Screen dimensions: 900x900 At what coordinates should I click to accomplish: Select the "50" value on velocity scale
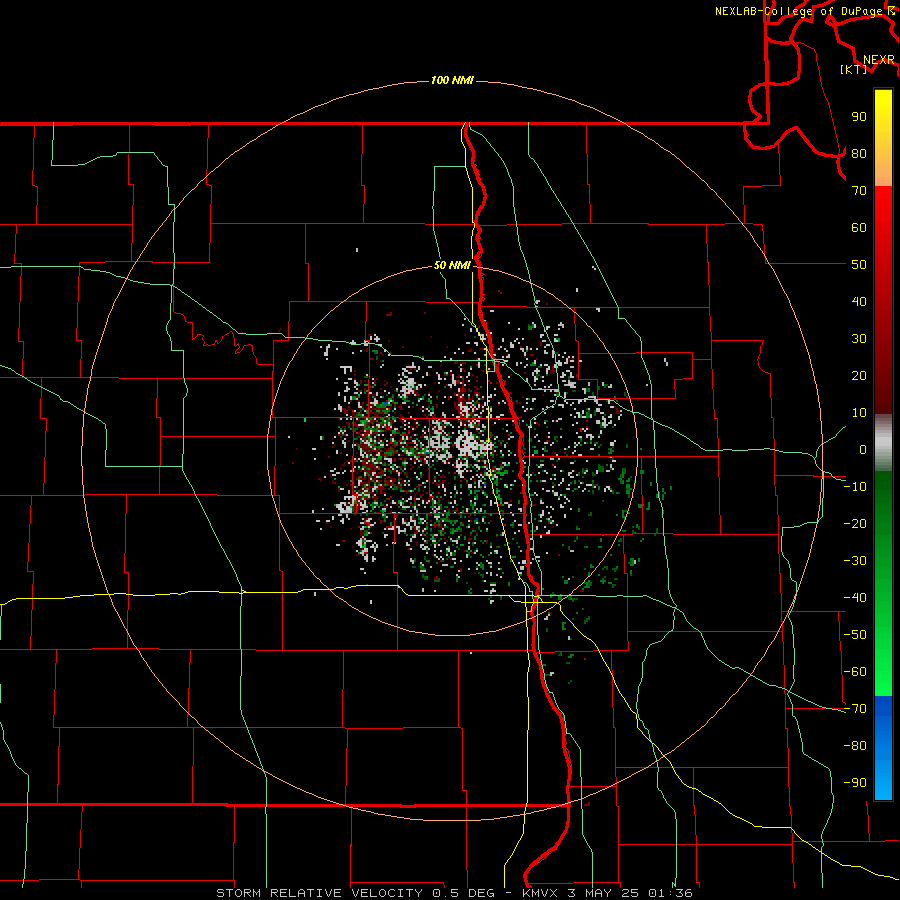(x=859, y=265)
